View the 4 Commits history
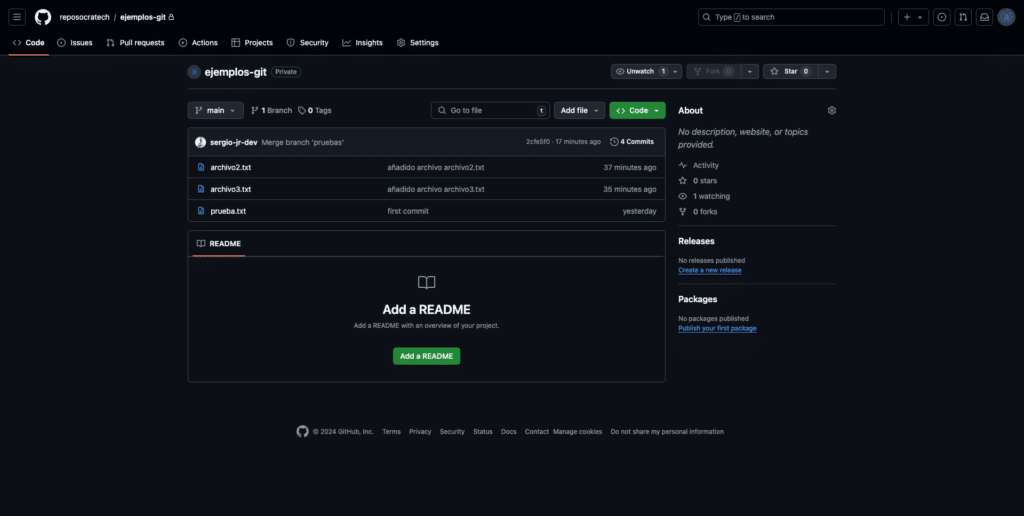 pos(632,142)
